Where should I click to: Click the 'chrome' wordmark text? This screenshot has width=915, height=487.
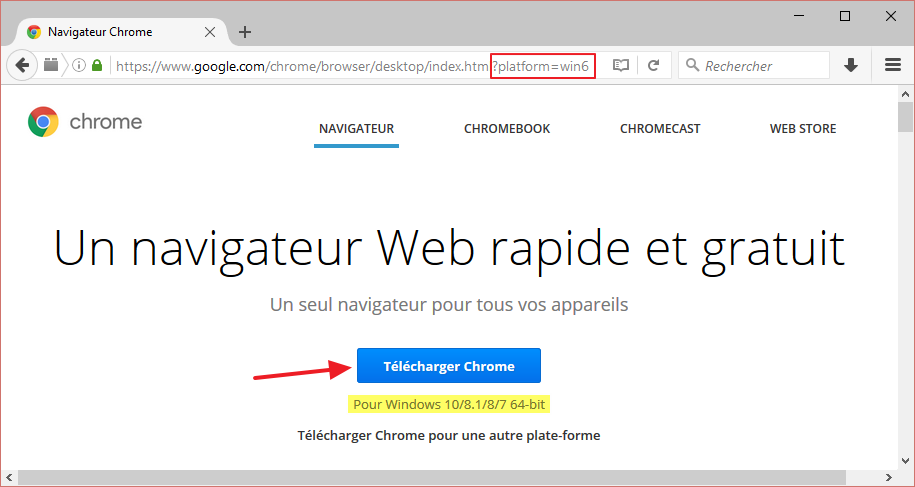106,122
